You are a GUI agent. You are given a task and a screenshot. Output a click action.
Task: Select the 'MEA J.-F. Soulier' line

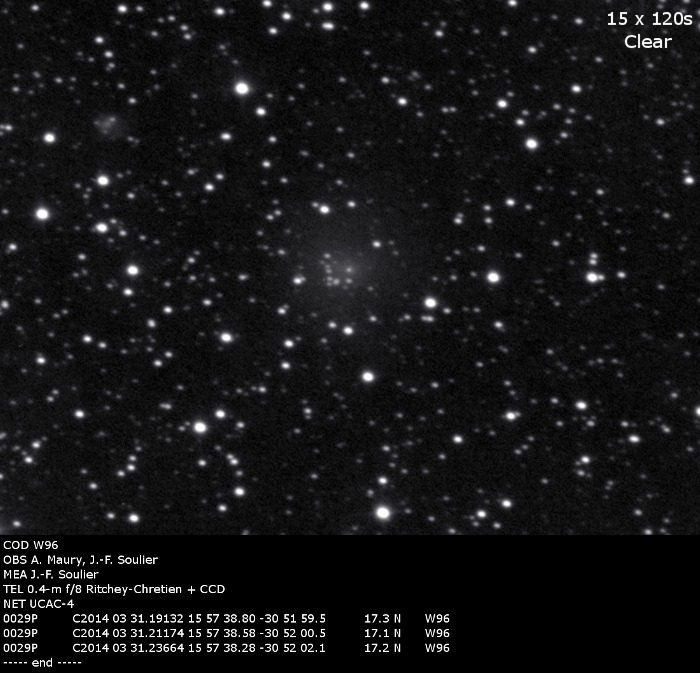point(51,574)
